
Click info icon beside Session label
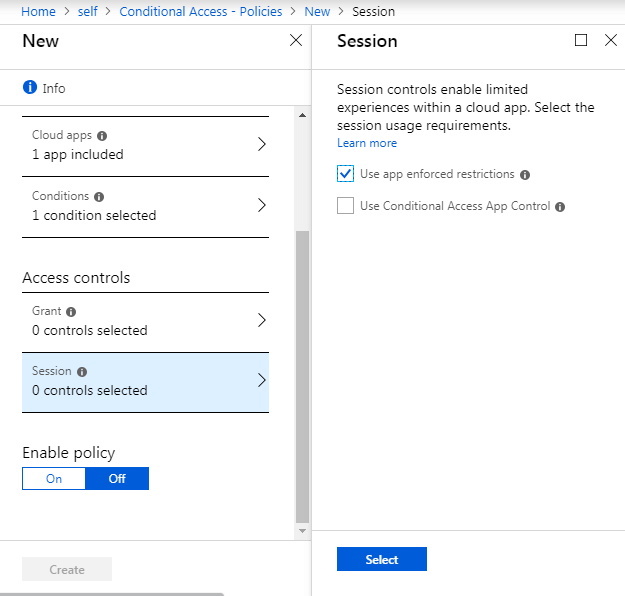[x=82, y=372]
